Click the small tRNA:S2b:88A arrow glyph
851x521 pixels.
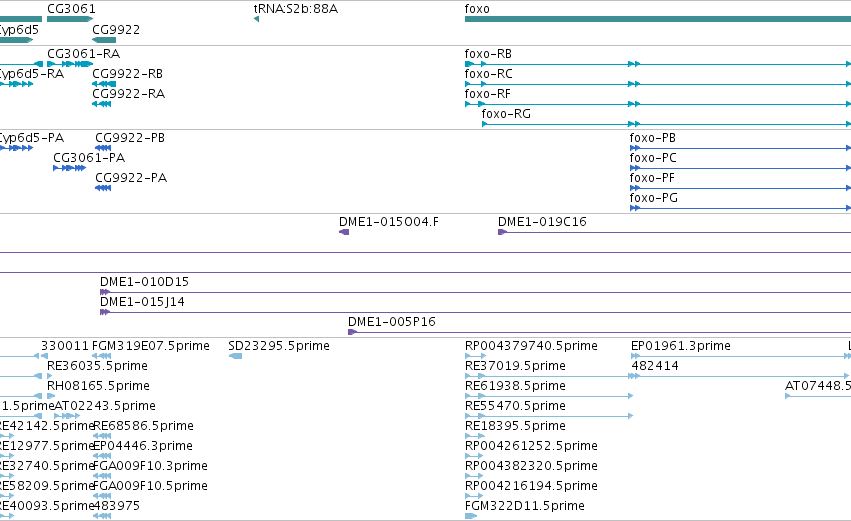click(x=256, y=20)
